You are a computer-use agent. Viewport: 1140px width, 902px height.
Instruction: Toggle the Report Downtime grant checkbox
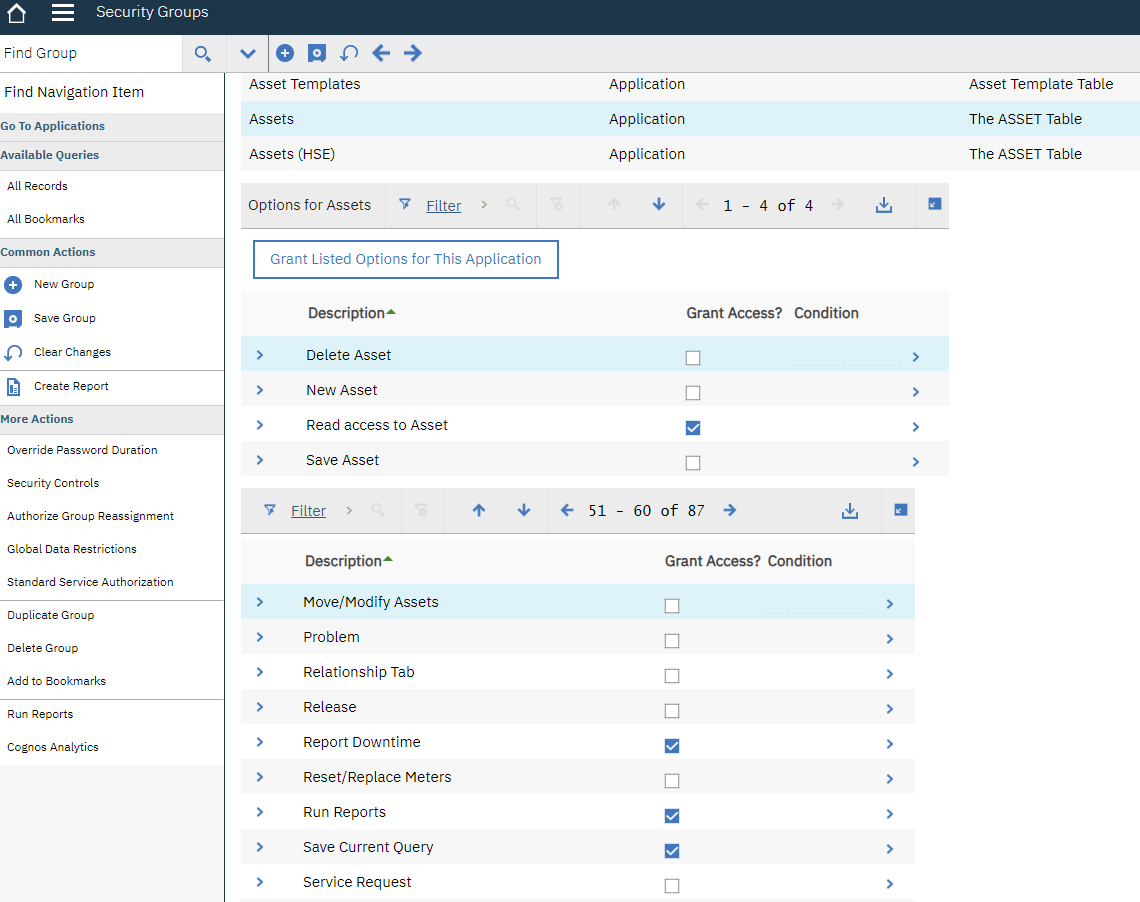[x=672, y=746]
